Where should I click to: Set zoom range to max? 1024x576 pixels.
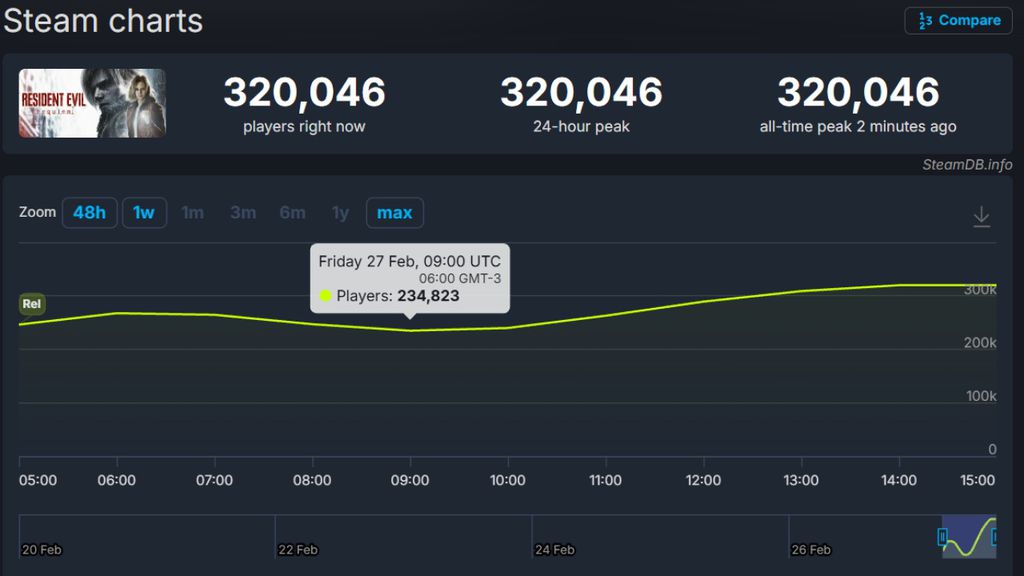tap(394, 213)
